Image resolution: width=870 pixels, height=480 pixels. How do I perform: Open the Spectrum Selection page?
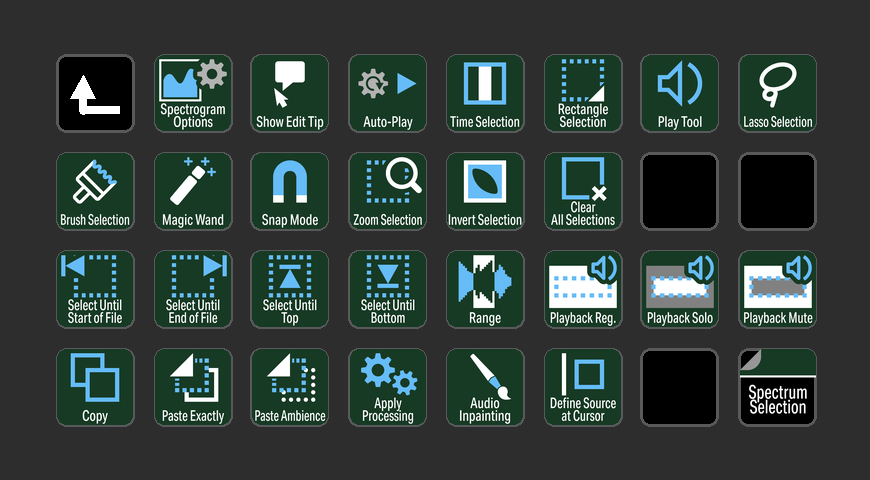coord(777,387)
